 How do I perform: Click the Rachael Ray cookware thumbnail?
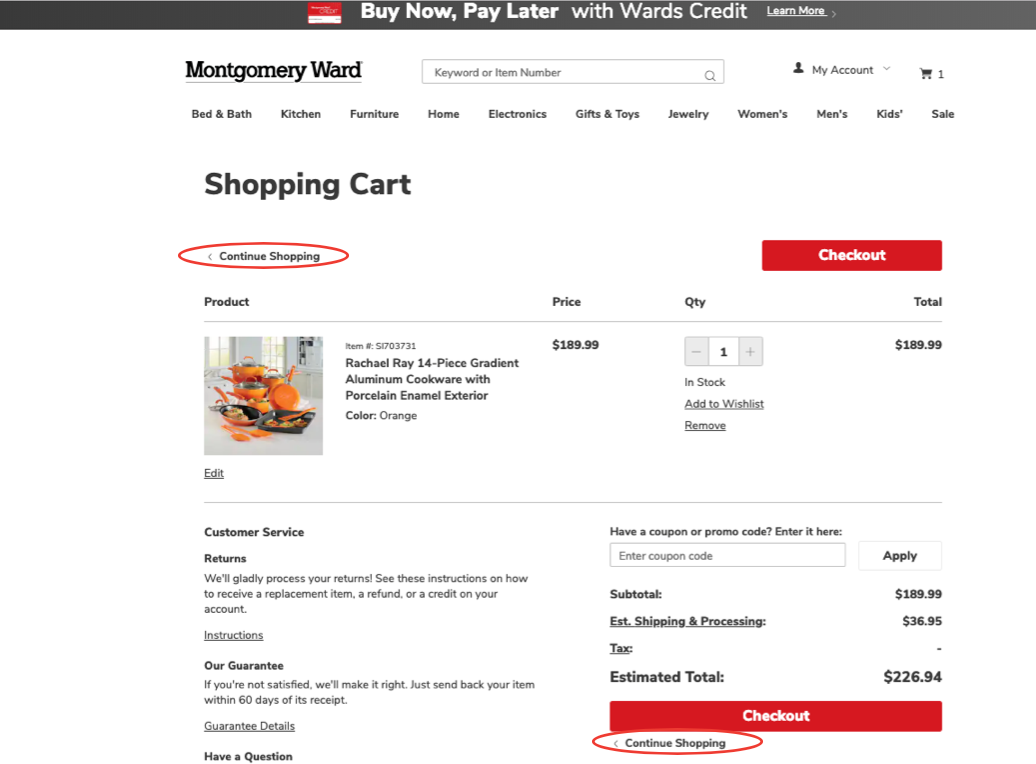click(264, 395)
